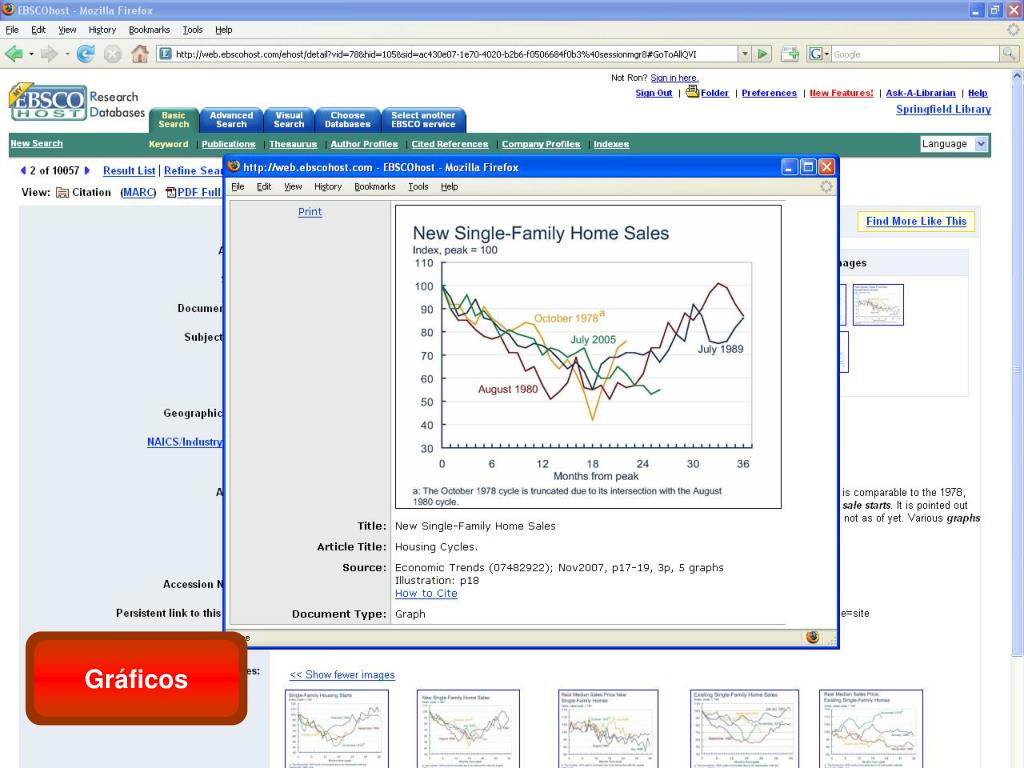
Task: Click the green Go arrow beside address bar
Action: (763, 54)
